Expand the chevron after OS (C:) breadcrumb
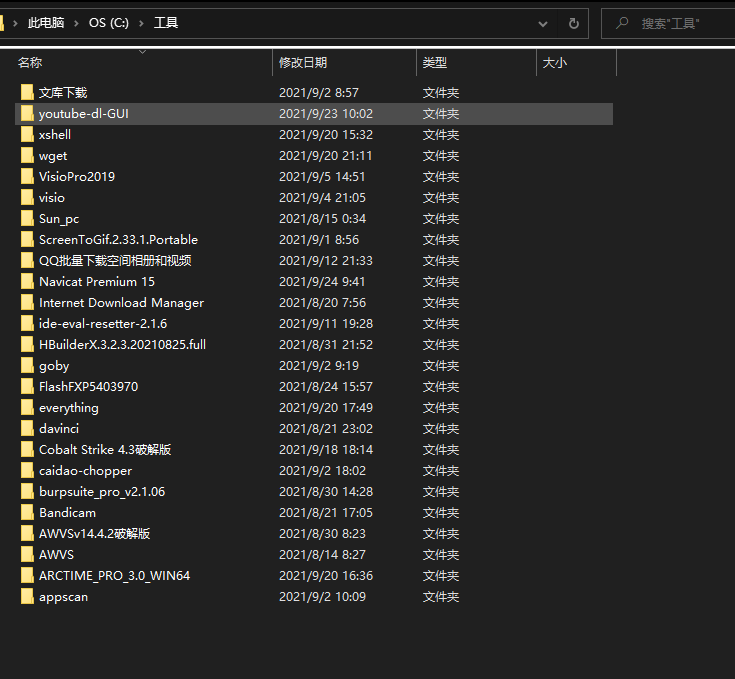Image resolution: width=735 pixels, height=679 pixels. pos(141,23)
